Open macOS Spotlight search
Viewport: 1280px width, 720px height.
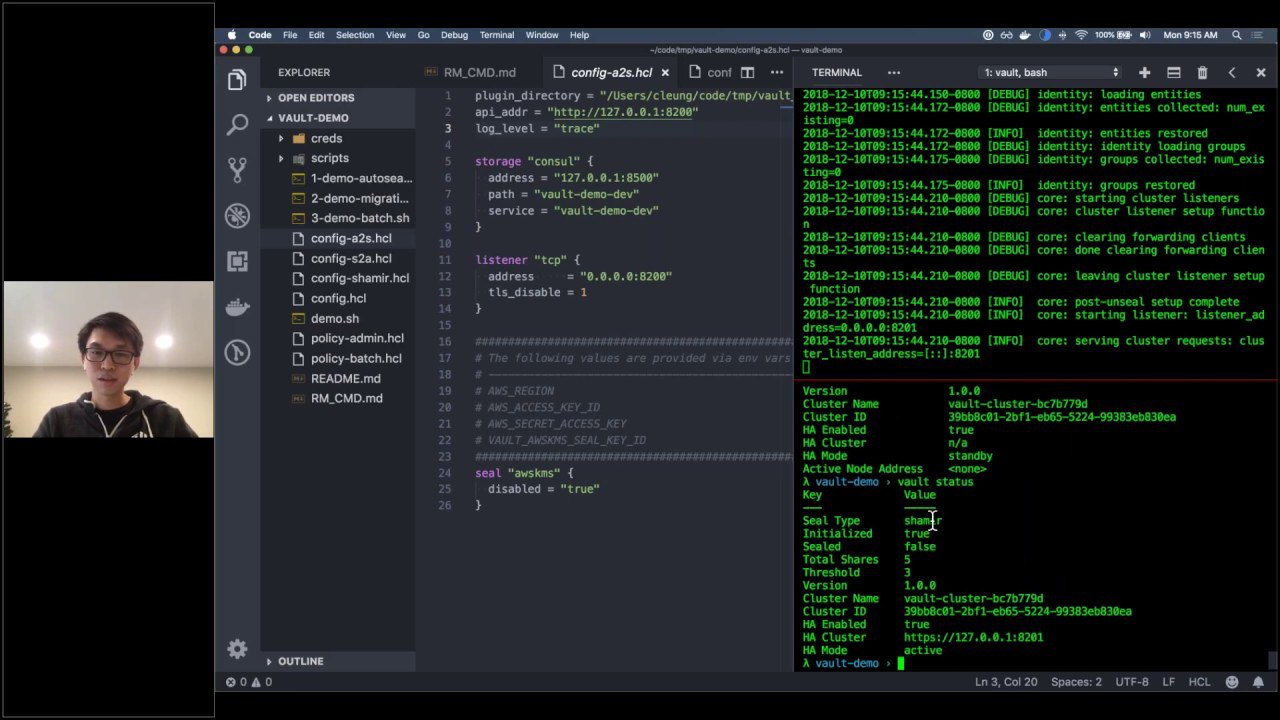click(1237, 35)
